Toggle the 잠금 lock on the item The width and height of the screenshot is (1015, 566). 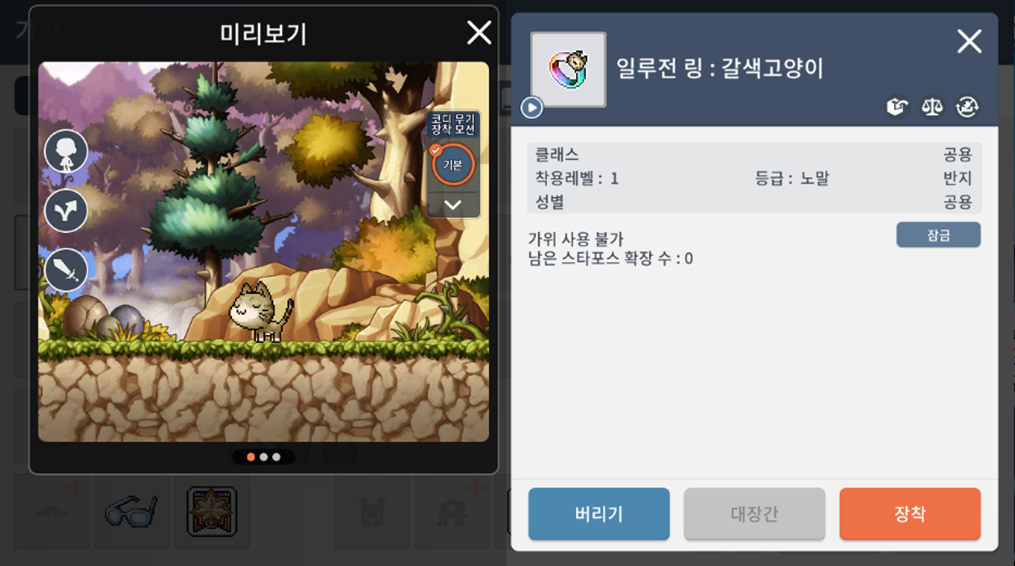(938, 235)
